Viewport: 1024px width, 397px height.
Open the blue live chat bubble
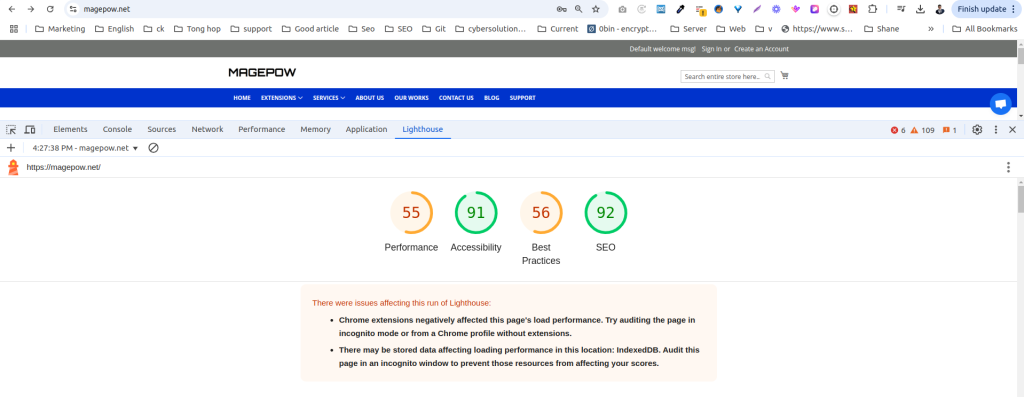(x=1000, y=104)
